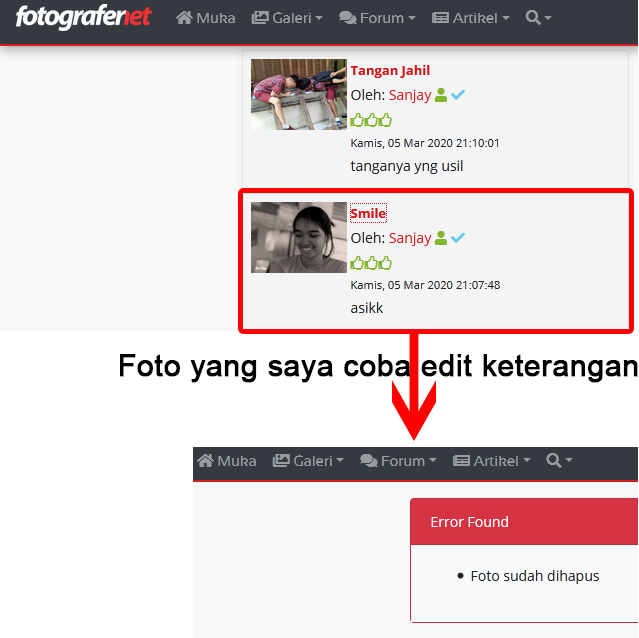Image resolution: width=639 pixels, height=638 pixels.
Task: Open the Smile photo thumbnail
Action: 299,238
